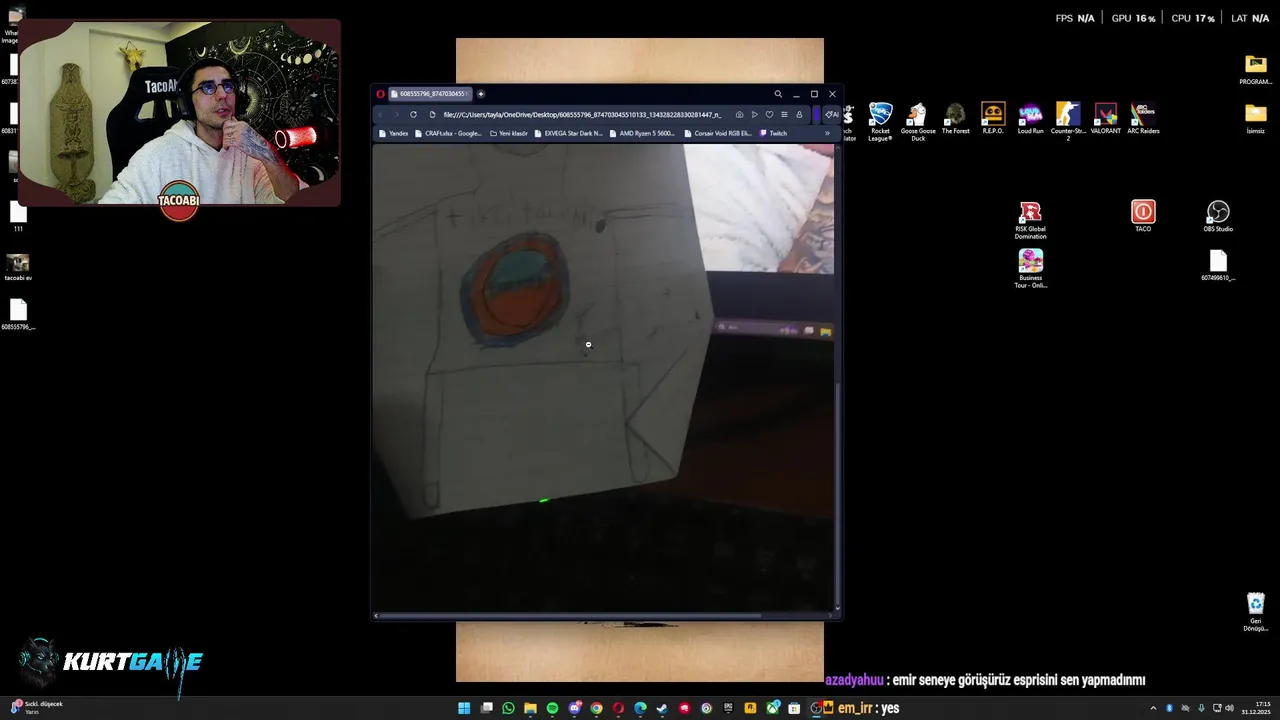
Task: Select R.E.P.O. desktop shortcut
Action: (x=993, y=118)
